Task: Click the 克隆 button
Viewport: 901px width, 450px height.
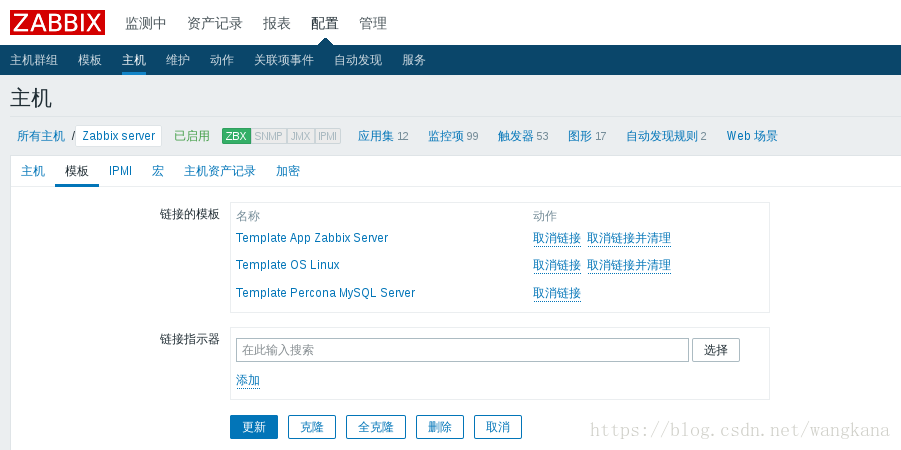Action: [x=312, y=427]
